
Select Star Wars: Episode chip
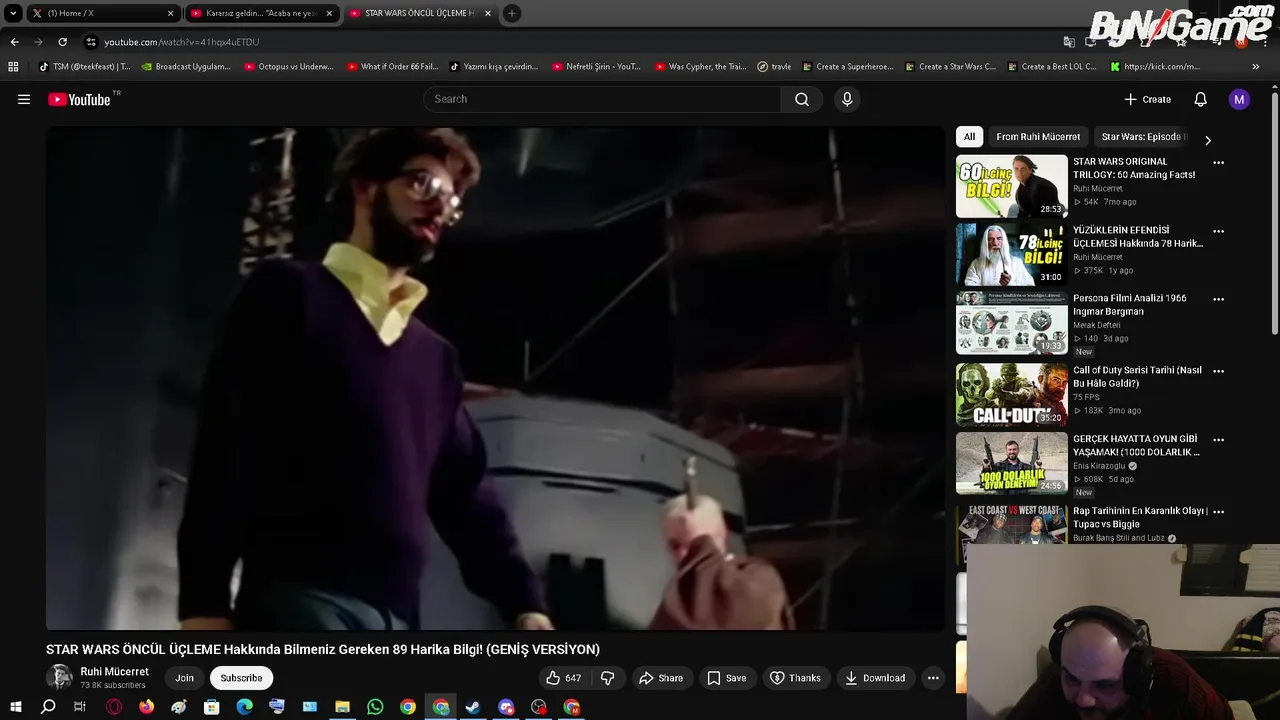[1143, 137]
